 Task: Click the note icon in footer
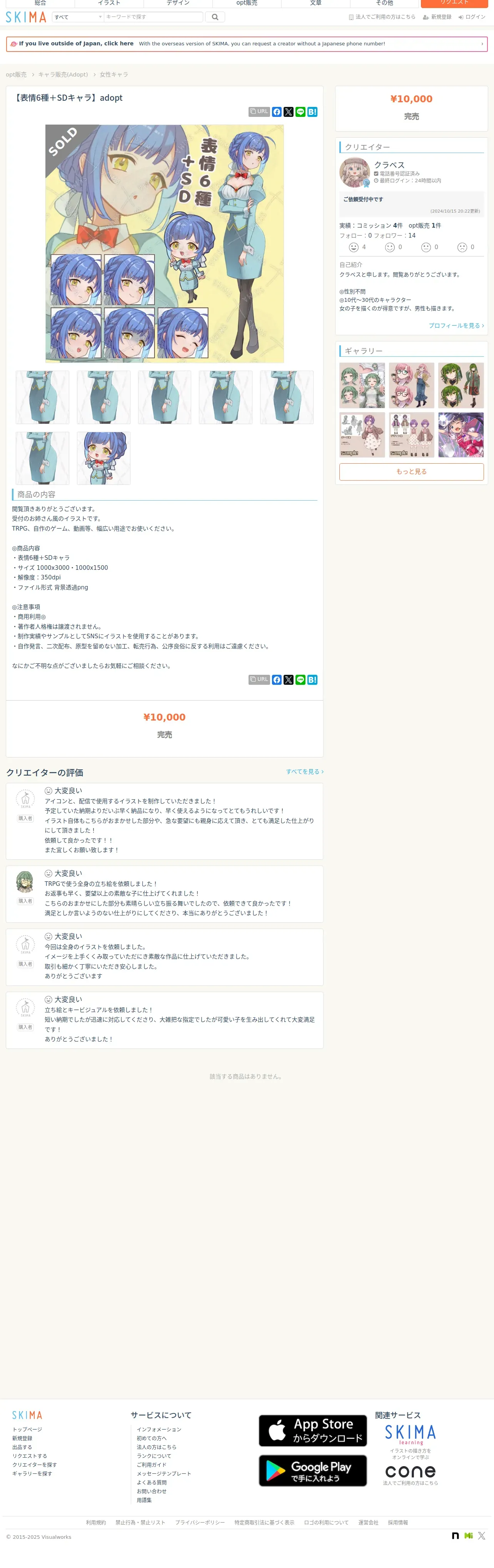pyautogui.click(x=455, y=1536)
